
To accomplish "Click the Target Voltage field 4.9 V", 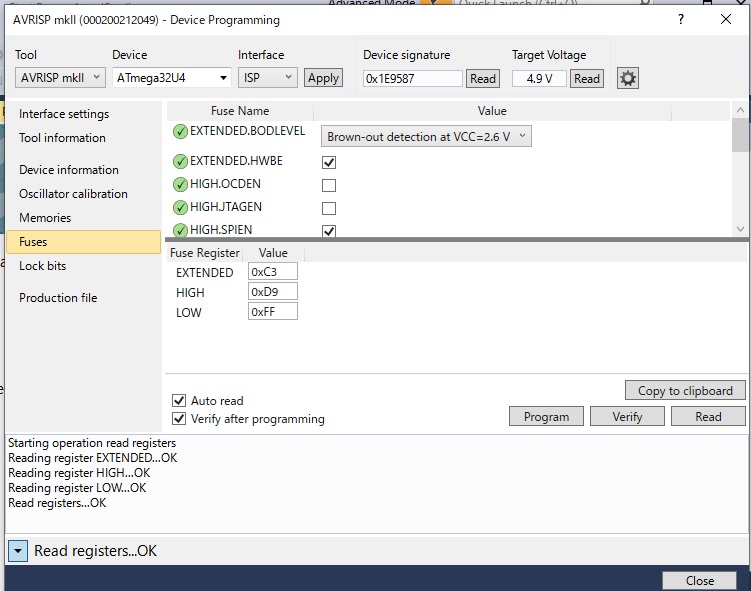I will coord(539,79).
